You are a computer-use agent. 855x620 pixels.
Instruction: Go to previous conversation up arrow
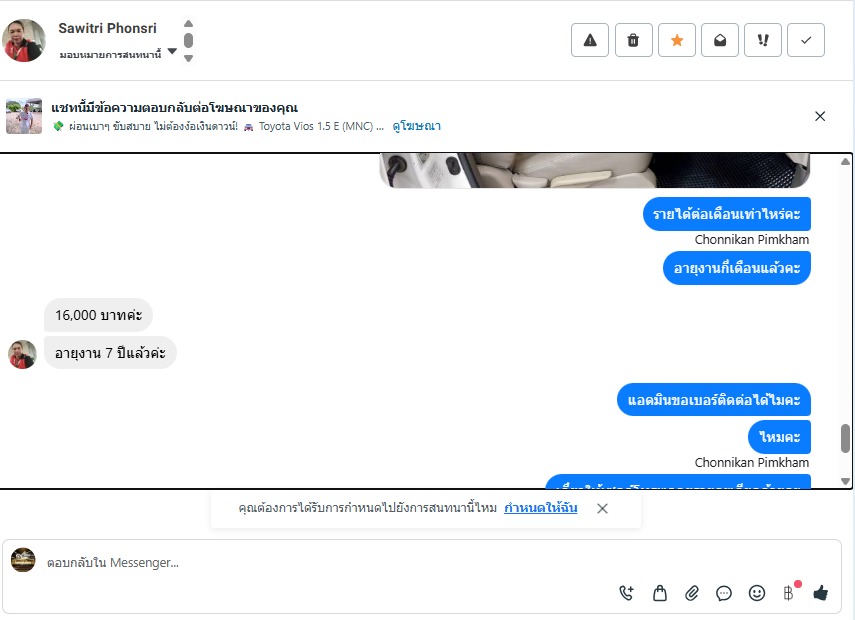tap(188, 23)
